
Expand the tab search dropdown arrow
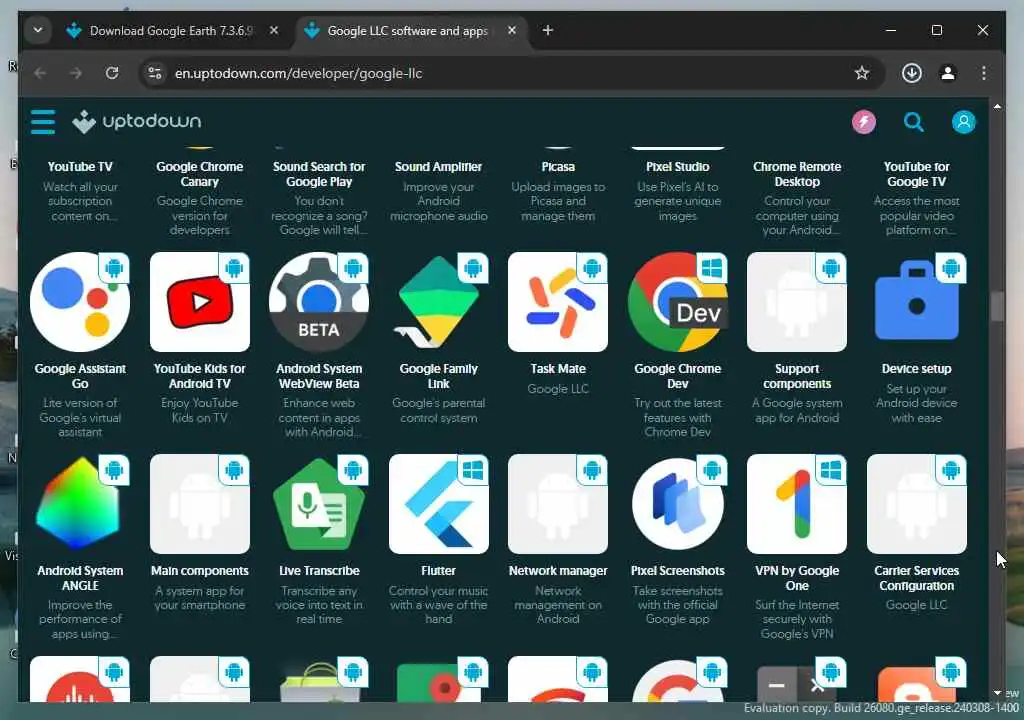(38, 30)
